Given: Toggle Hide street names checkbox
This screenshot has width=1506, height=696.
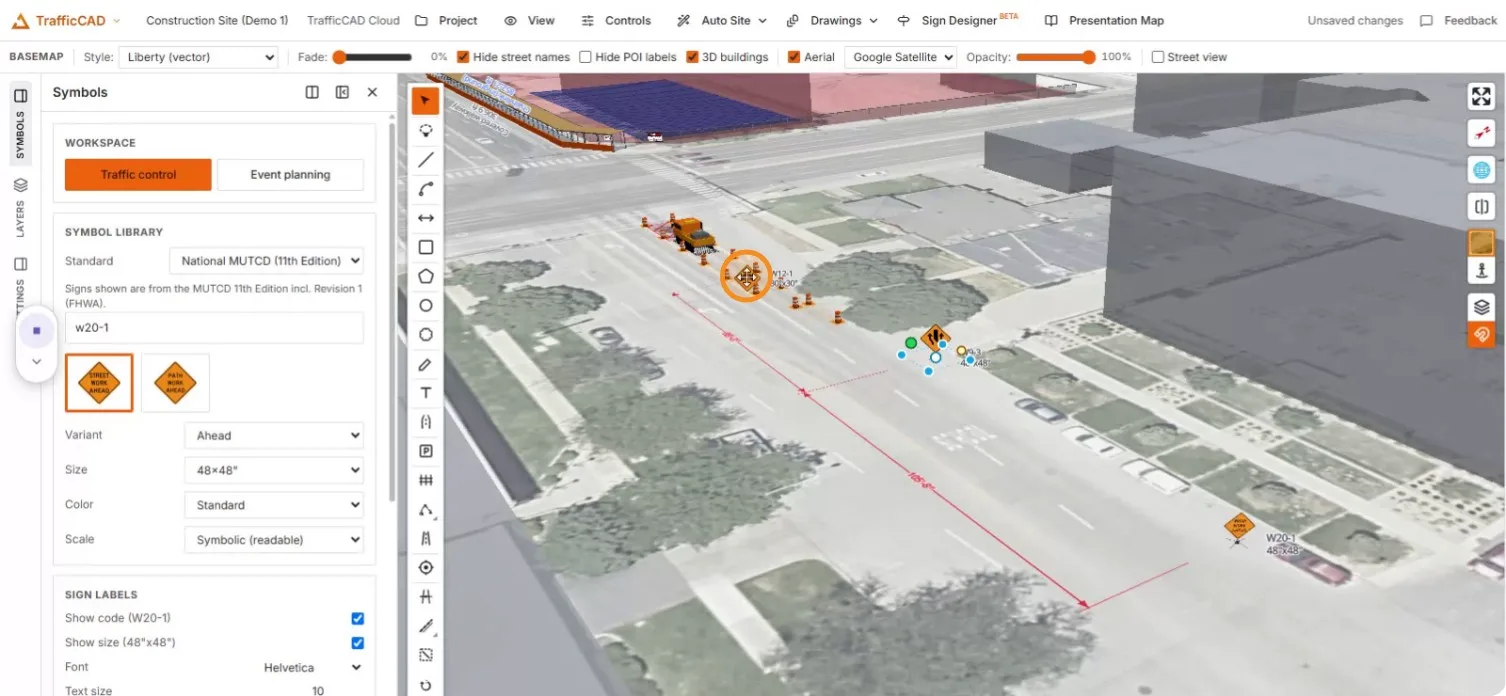Looking at the screenshot, I should 463,57.
